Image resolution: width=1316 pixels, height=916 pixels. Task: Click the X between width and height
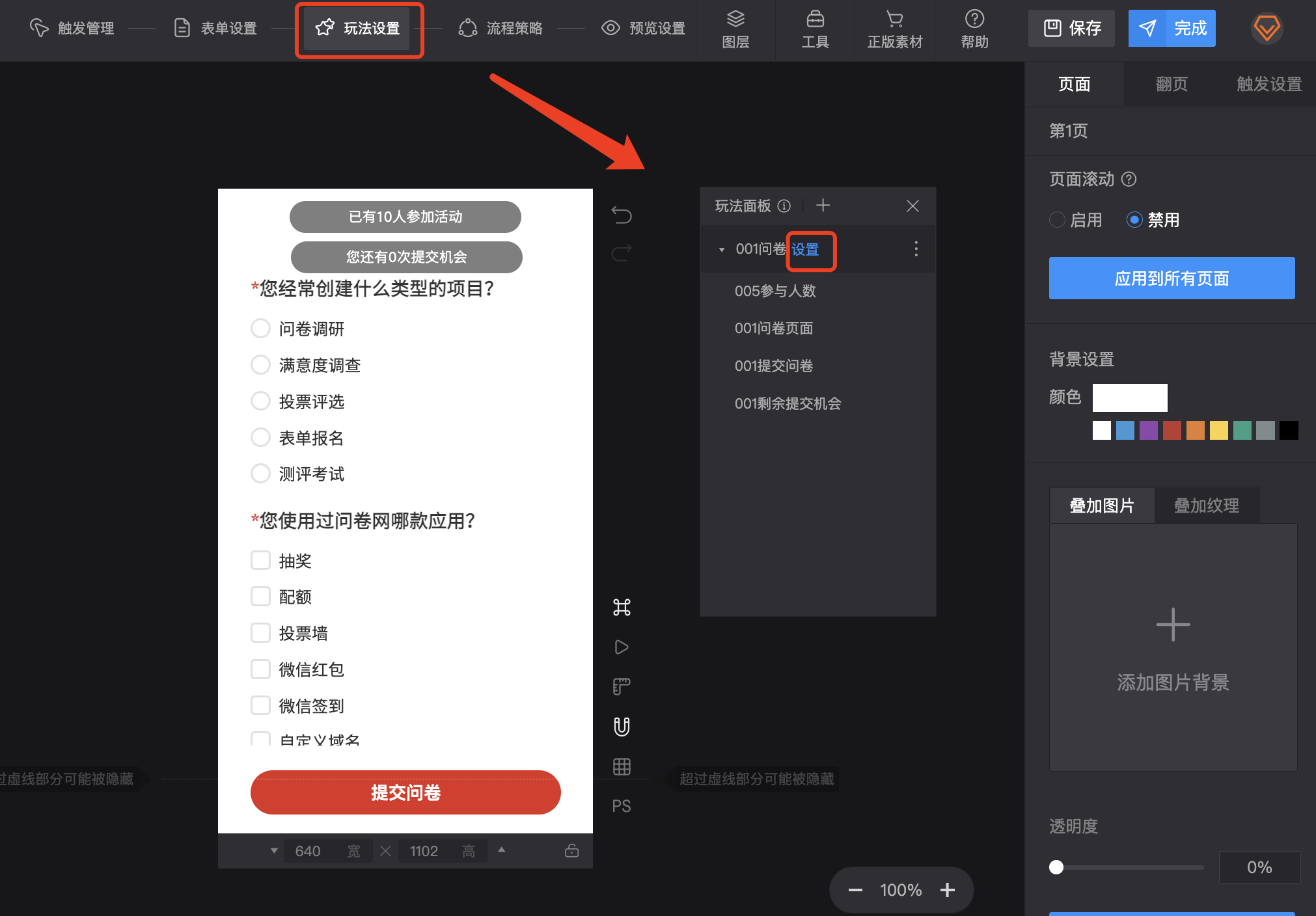[385, 851]
